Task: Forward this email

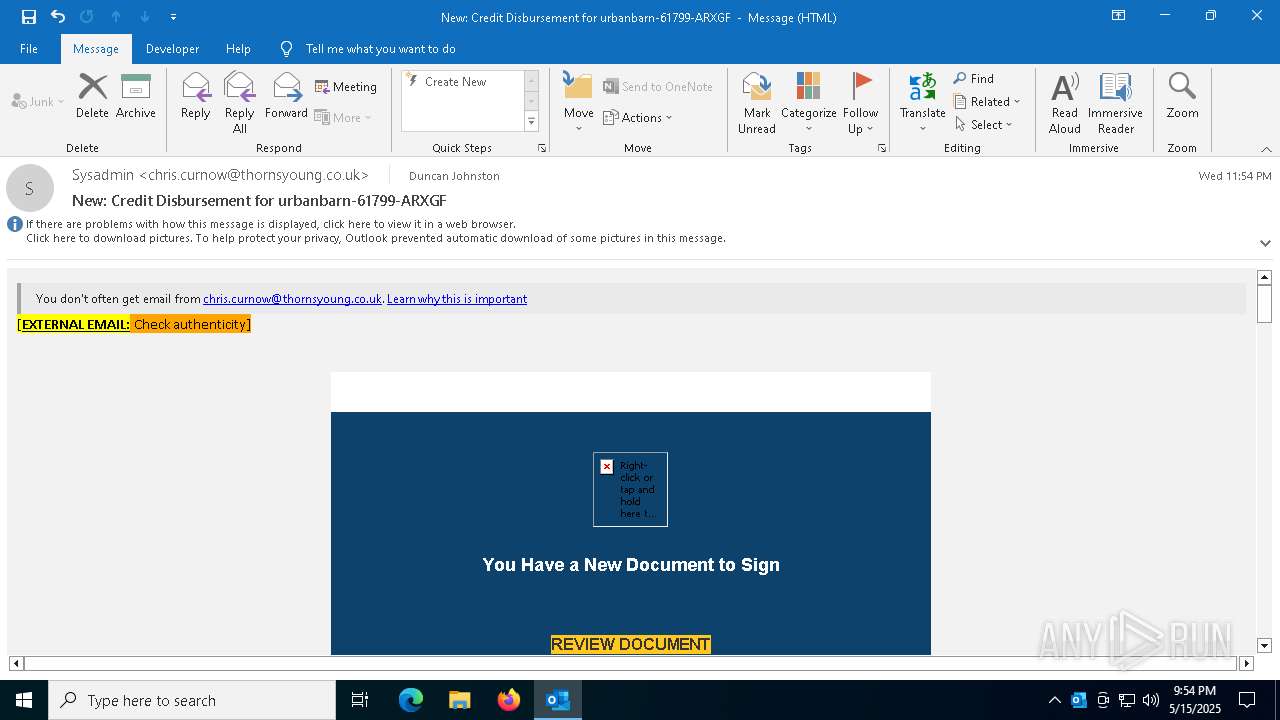Action: (x=286, y=96)
